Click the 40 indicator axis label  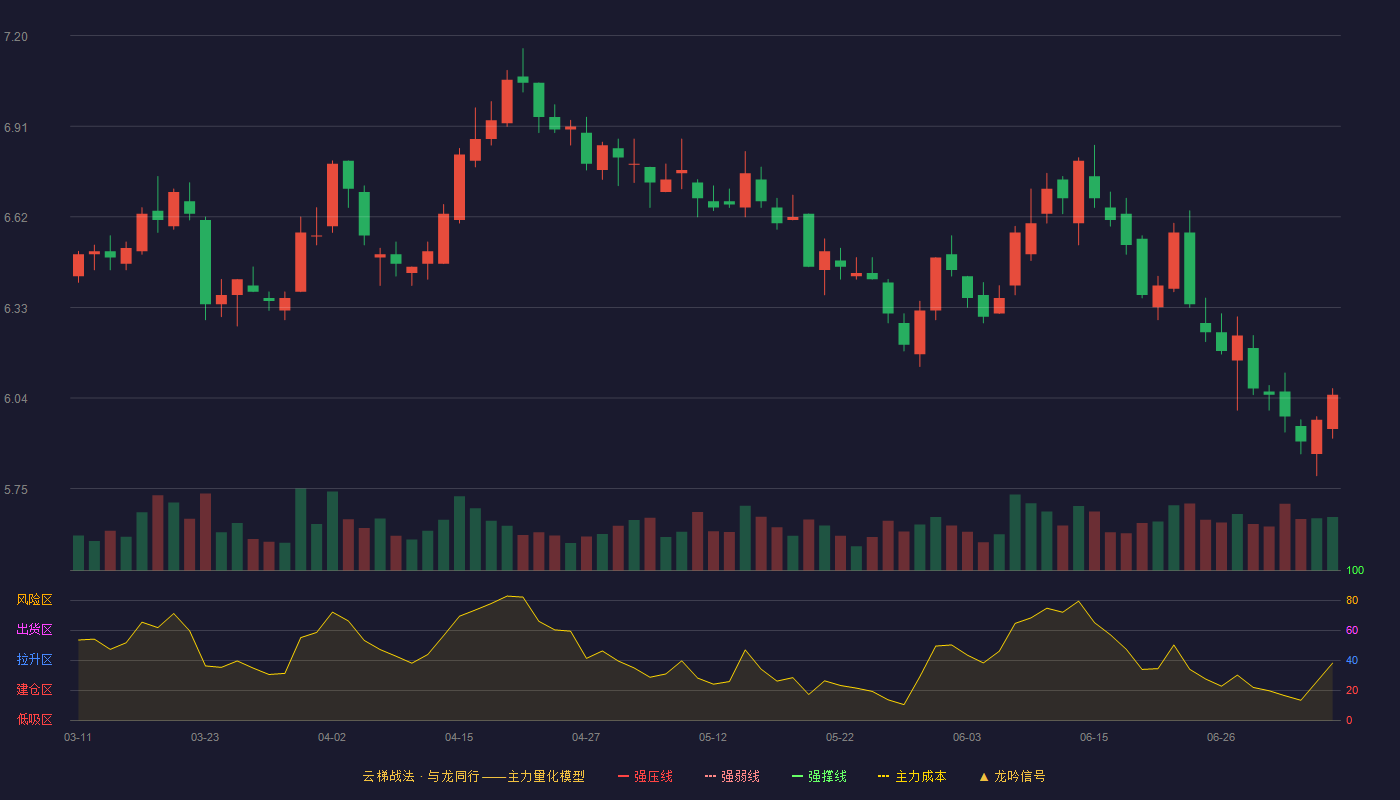click(1352, 661)
